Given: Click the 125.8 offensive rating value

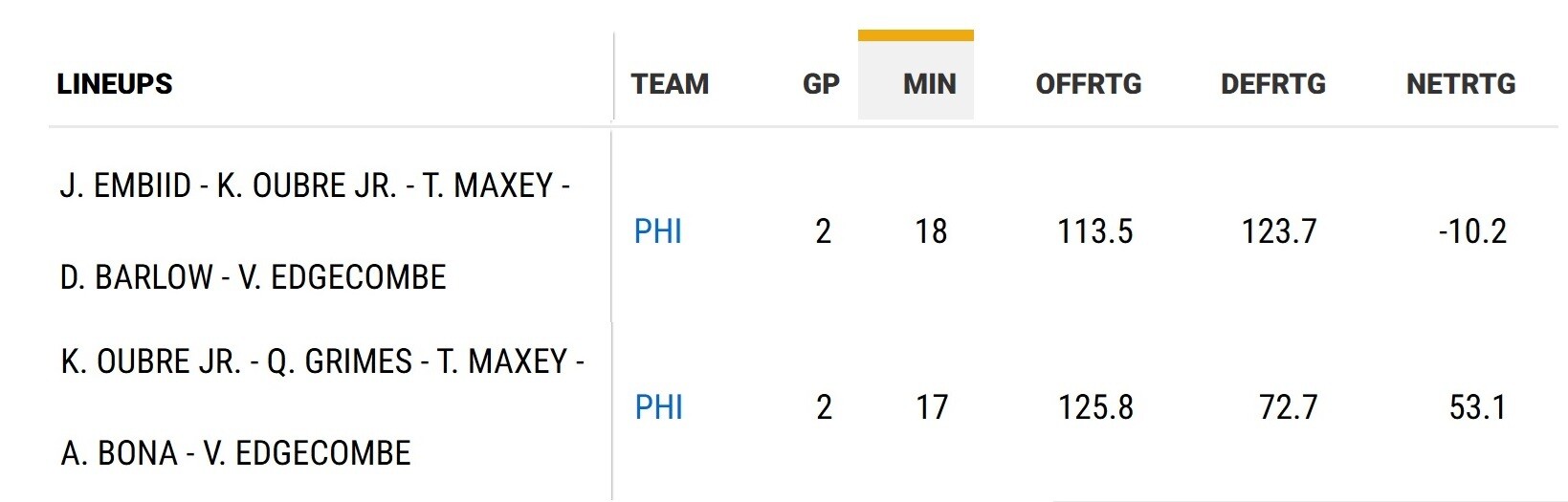Looking at the screenshot, I should pyautogui.click(x=1095, y=407).
